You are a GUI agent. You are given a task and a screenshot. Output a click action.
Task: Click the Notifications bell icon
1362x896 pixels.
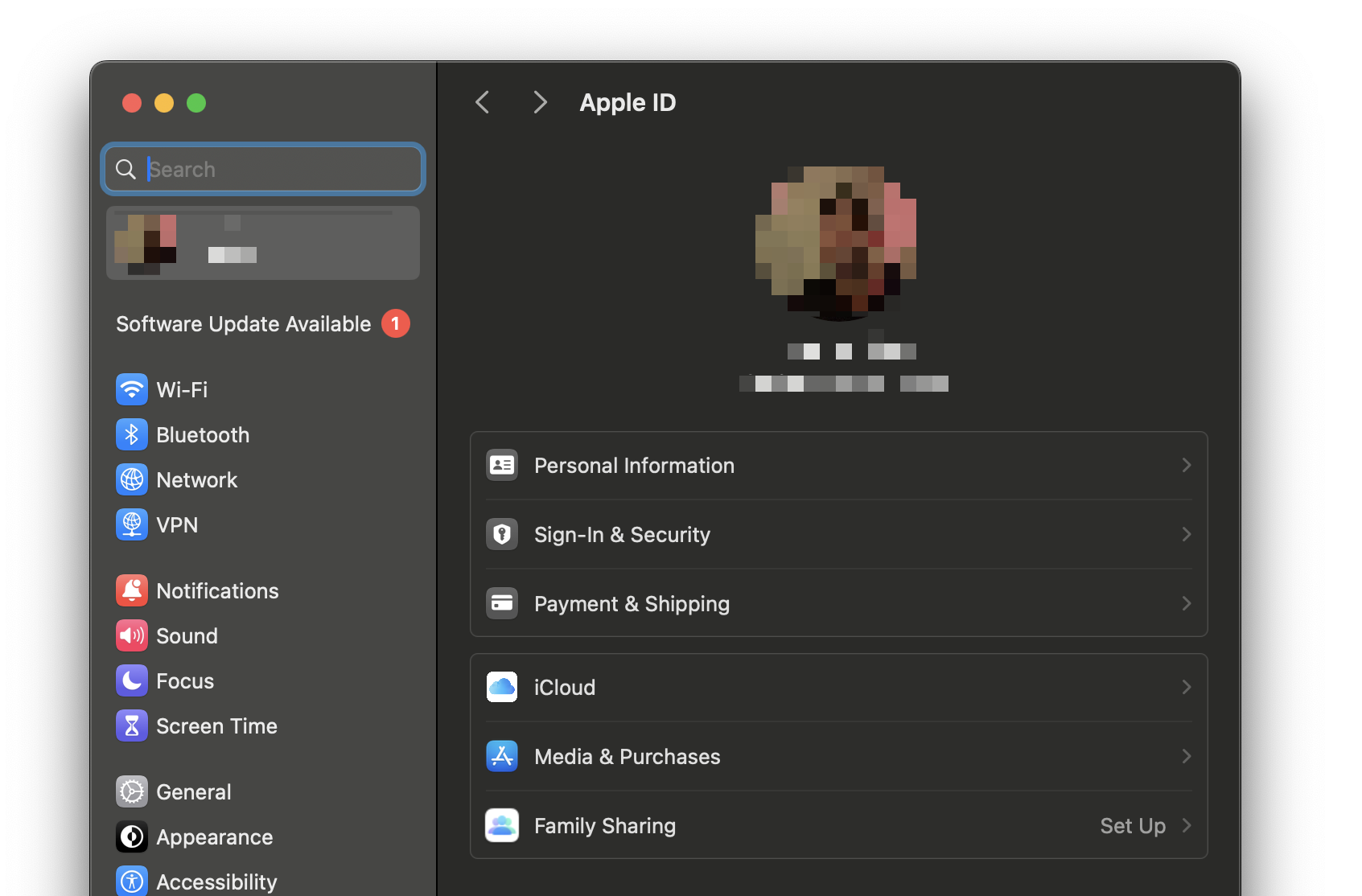coord(132,591)
